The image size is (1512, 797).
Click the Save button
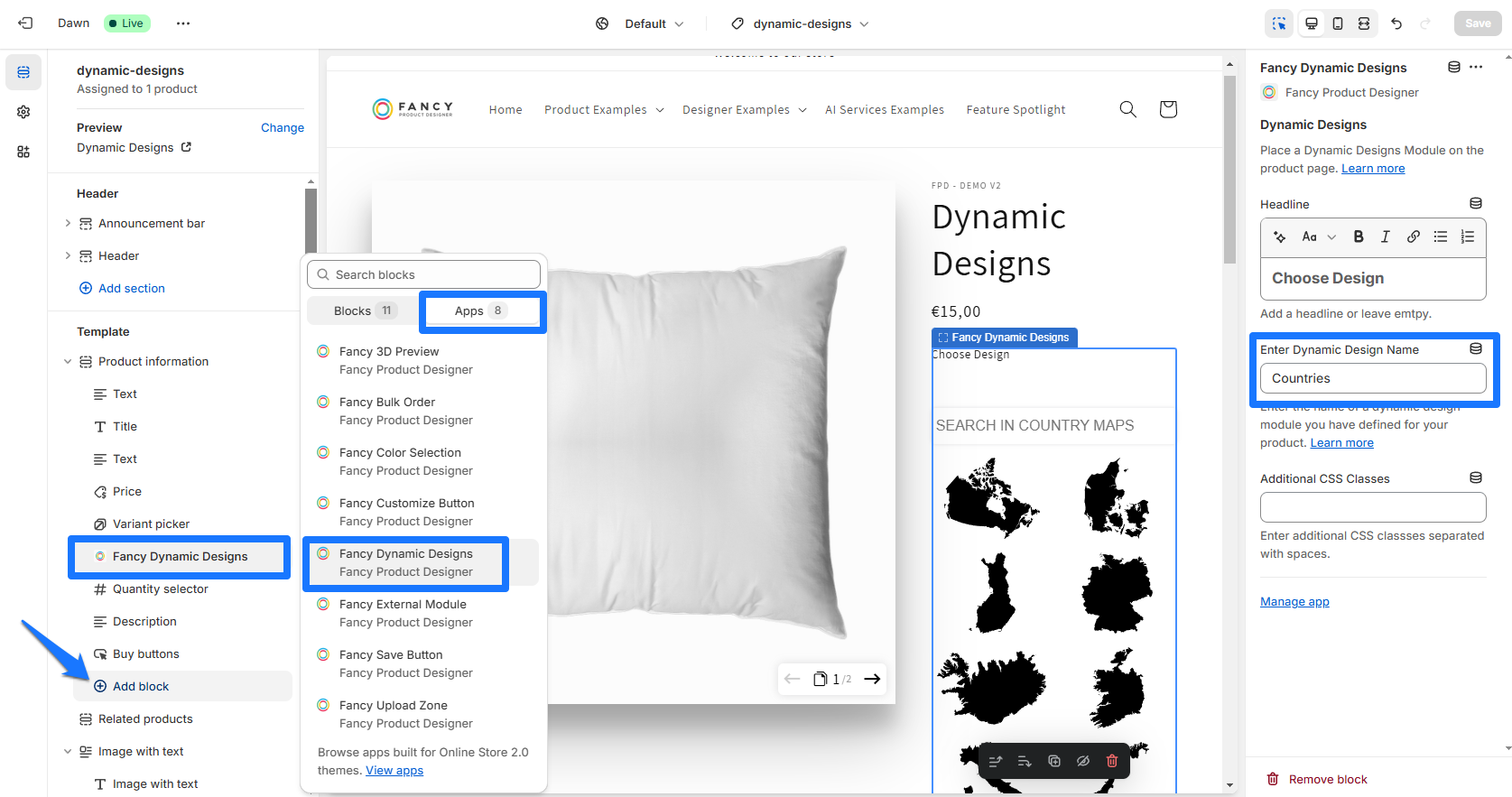click(1478, 23)
